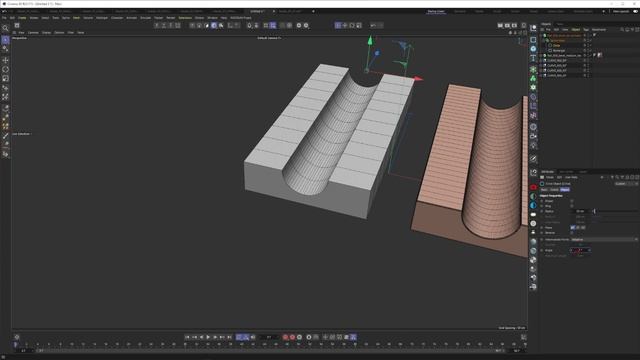The height and width of the screenshot is (360, 640).
Task: Click the Angle value field
Action: pos(580,250)
